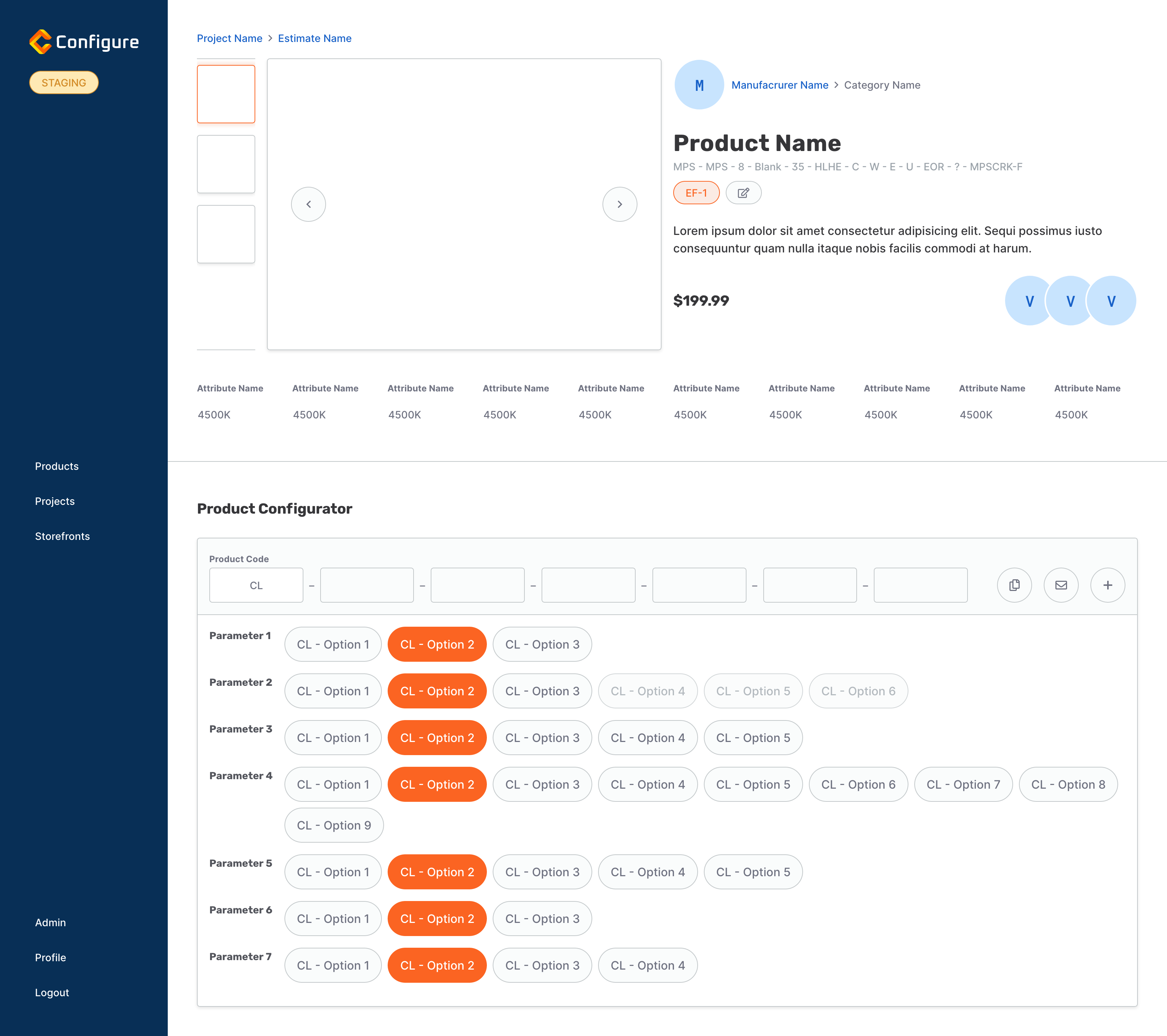Click the first V avatar circle
Viewport: 1167px width, 1036px height.
point(1030,301)
